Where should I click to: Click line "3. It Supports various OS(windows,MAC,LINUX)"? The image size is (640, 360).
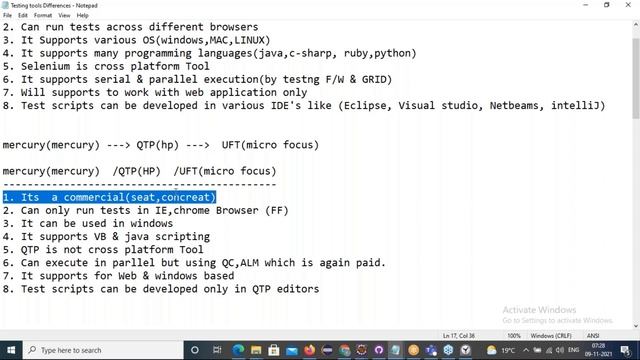136,40
